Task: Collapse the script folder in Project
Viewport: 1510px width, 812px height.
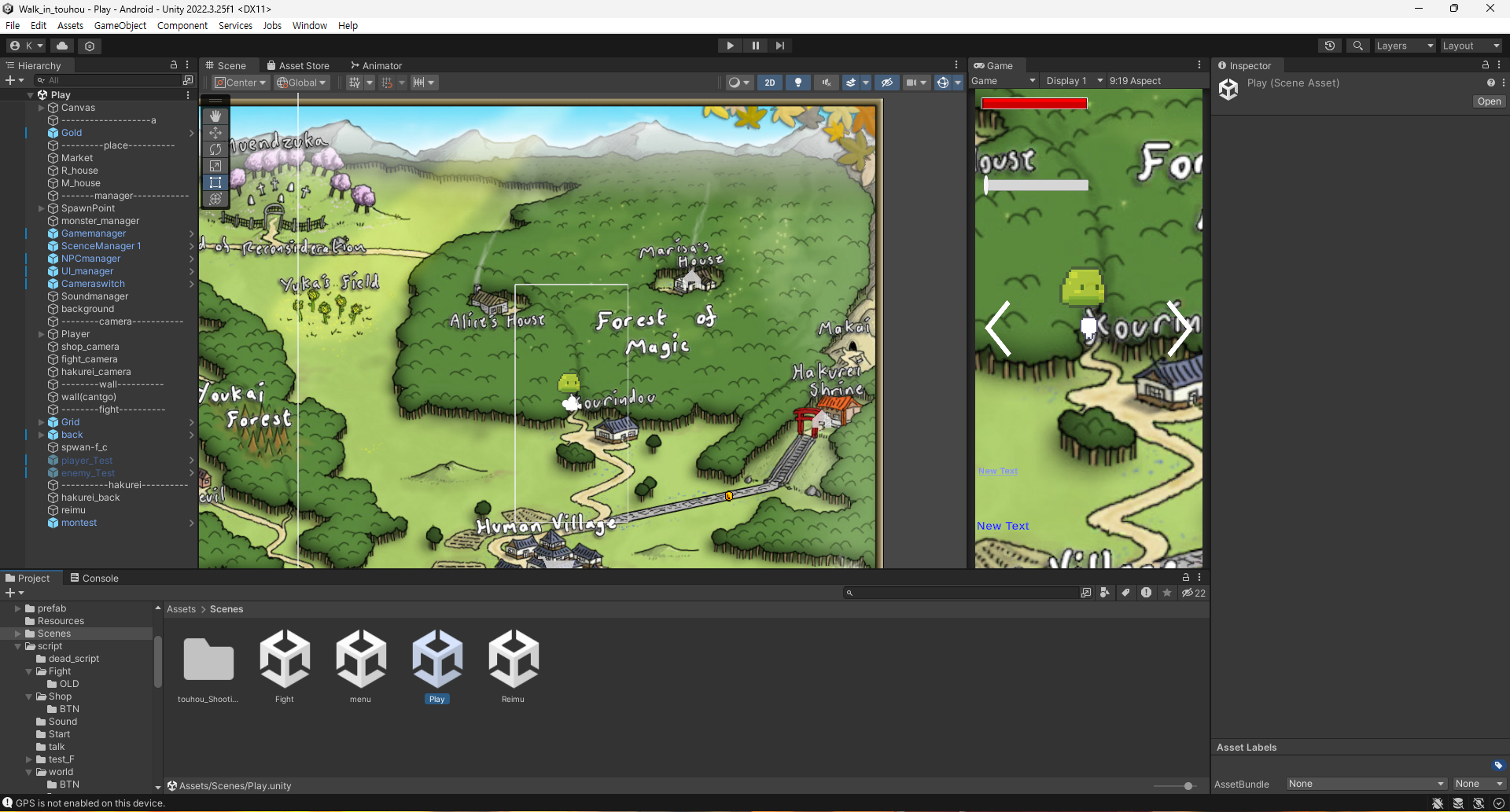Action: coord(18,646)
